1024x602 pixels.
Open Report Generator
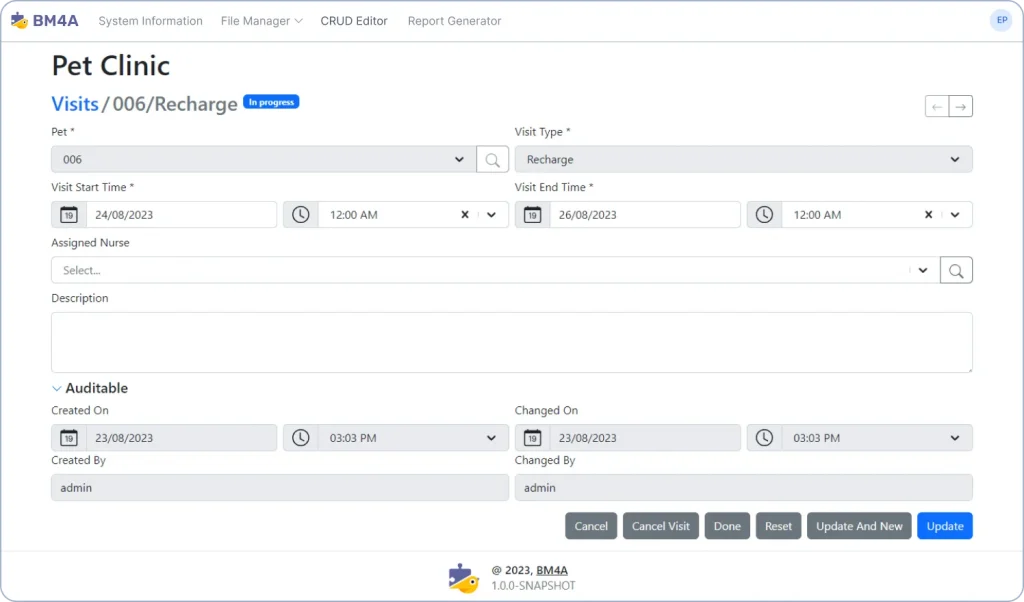(x=455, y=21)
